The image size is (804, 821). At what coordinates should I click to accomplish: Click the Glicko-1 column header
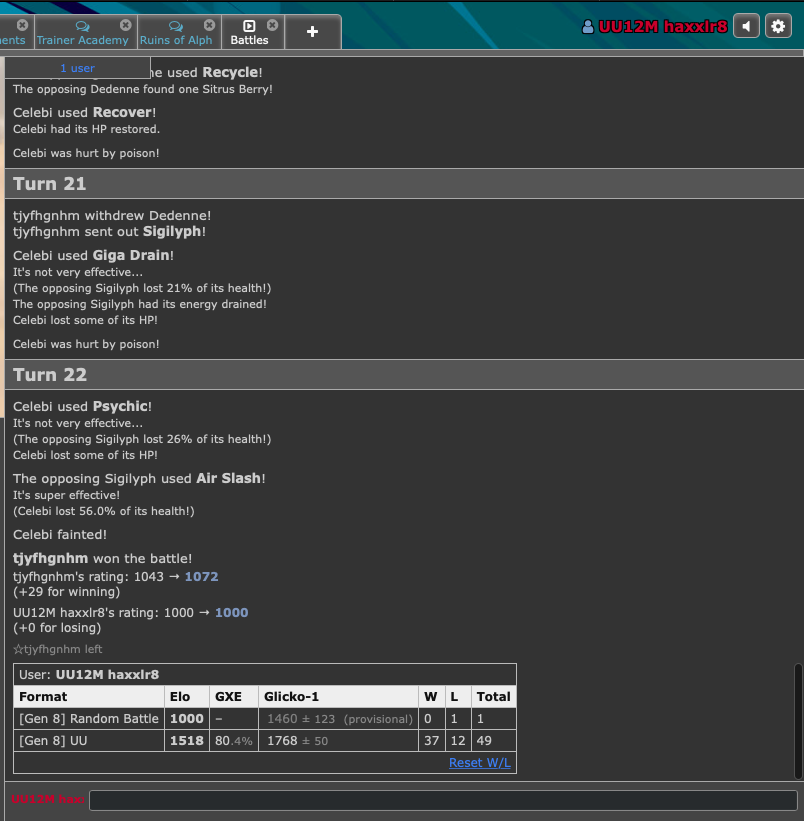(x=338, y=697)
